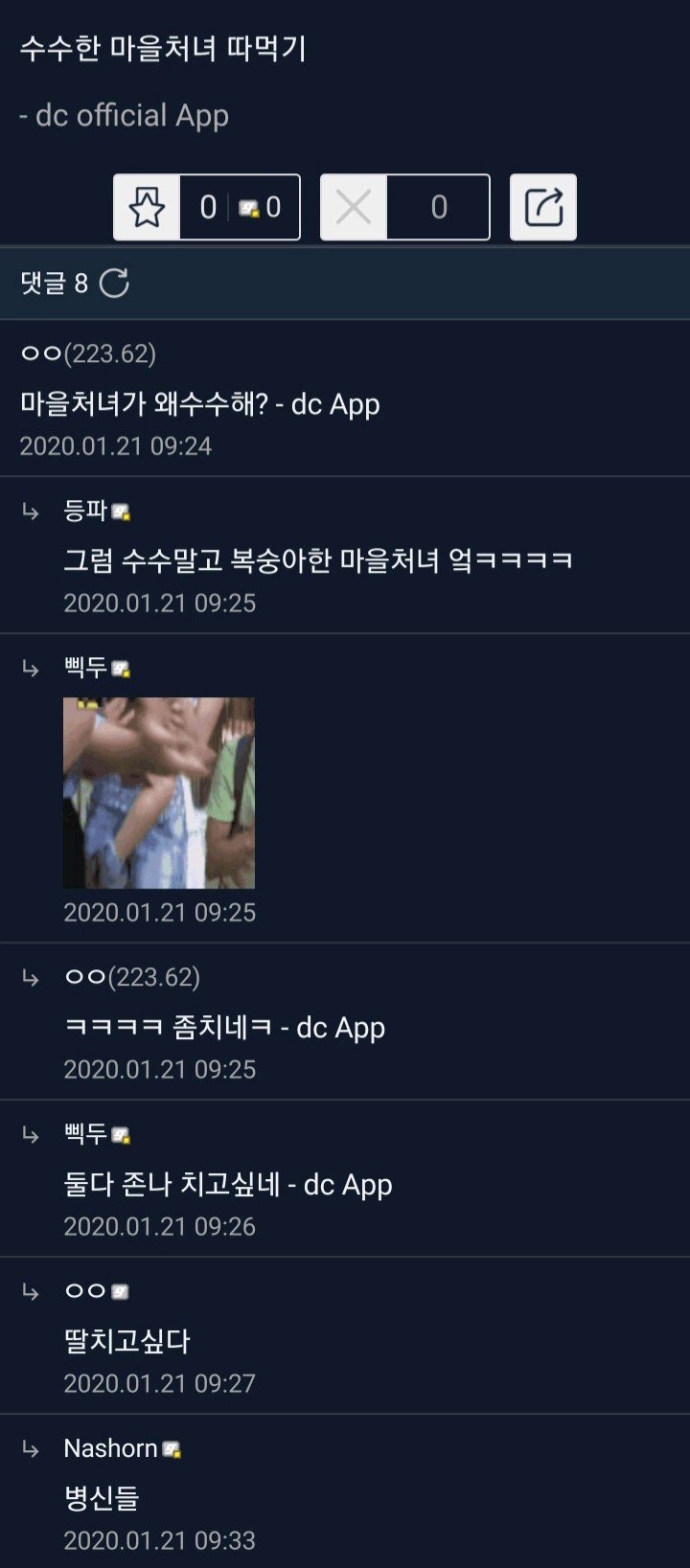Tap the badge icon beside Nashorn
690x1568 pixels.
click(x=172, y=1450)
